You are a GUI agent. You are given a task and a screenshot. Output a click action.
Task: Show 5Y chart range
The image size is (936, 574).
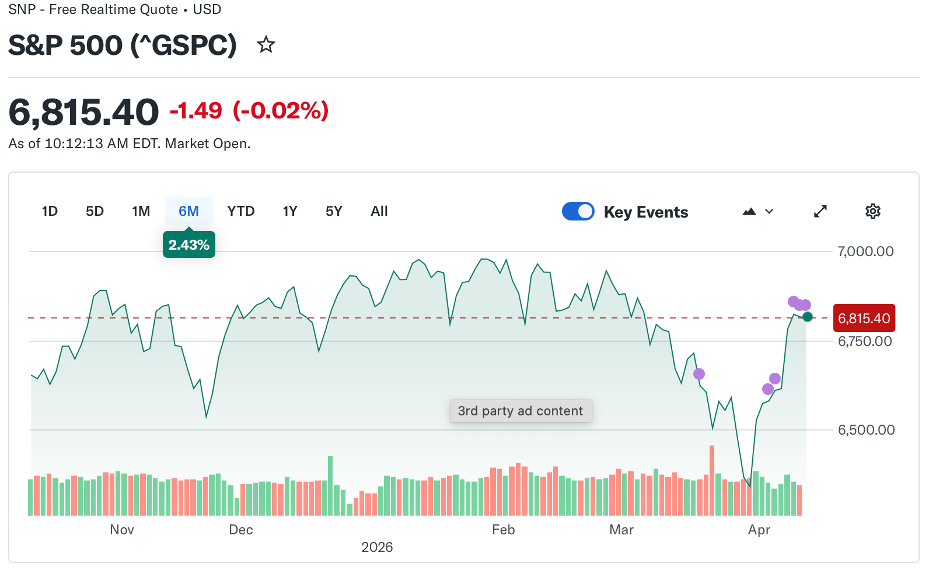tap(334, 211)
